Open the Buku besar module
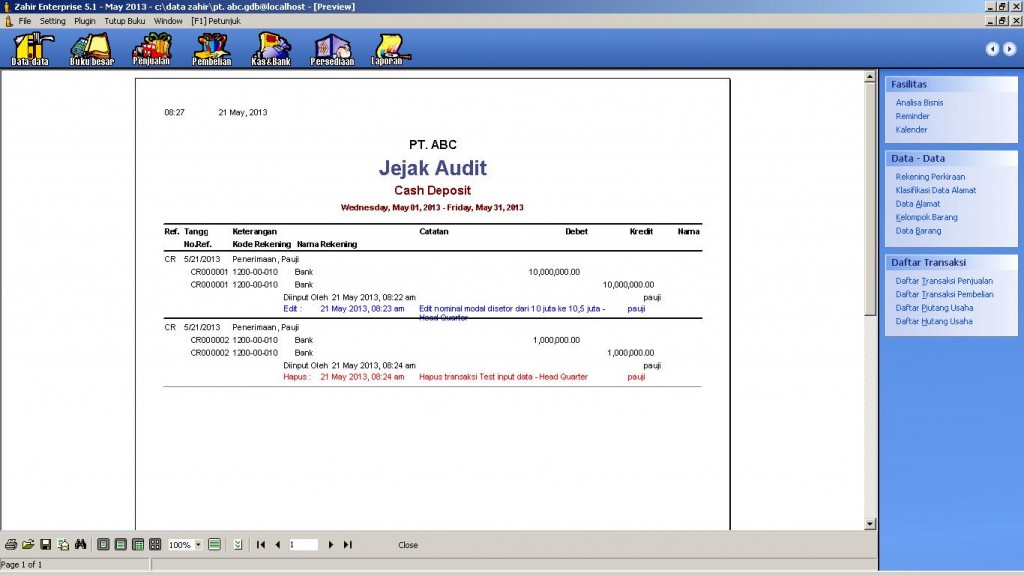The width and height of the screenshot is (1024, 575). [x=91, y=48]
